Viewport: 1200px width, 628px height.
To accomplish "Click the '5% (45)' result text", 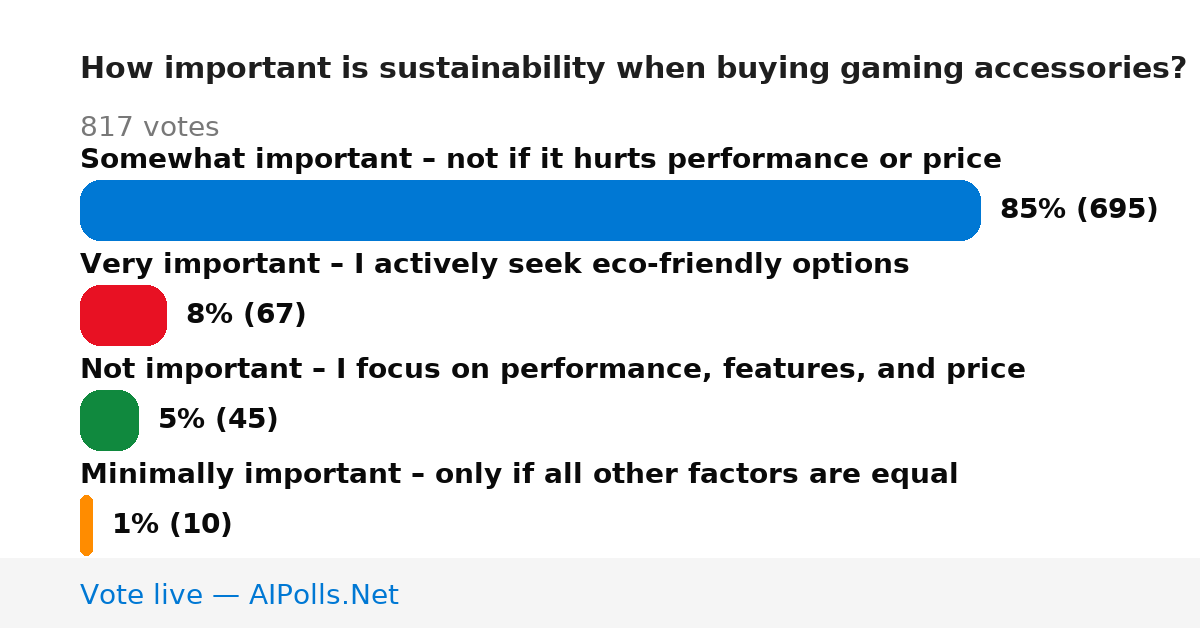I will coord(218,420).
